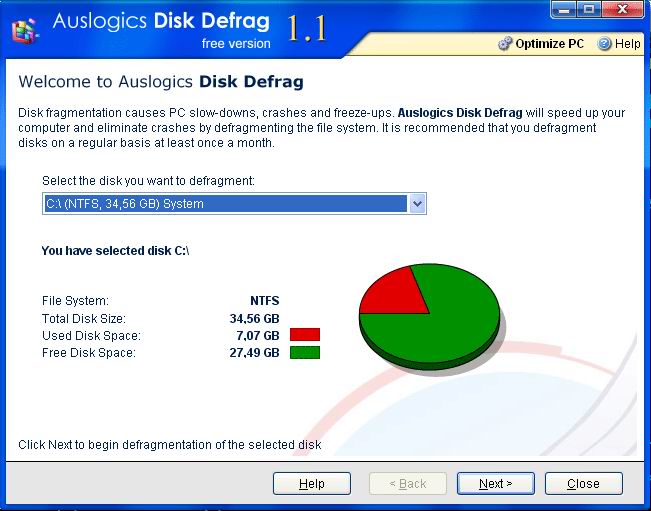651x511 pixels.
Task: Open the Help link in the header
Action: [x=627, y=44]
